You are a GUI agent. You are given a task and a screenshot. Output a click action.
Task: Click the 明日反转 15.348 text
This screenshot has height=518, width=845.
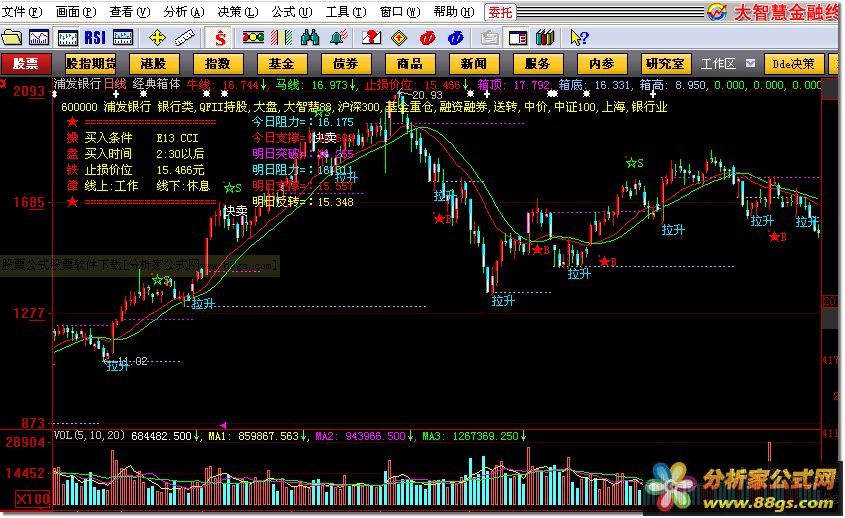(303, 202)
